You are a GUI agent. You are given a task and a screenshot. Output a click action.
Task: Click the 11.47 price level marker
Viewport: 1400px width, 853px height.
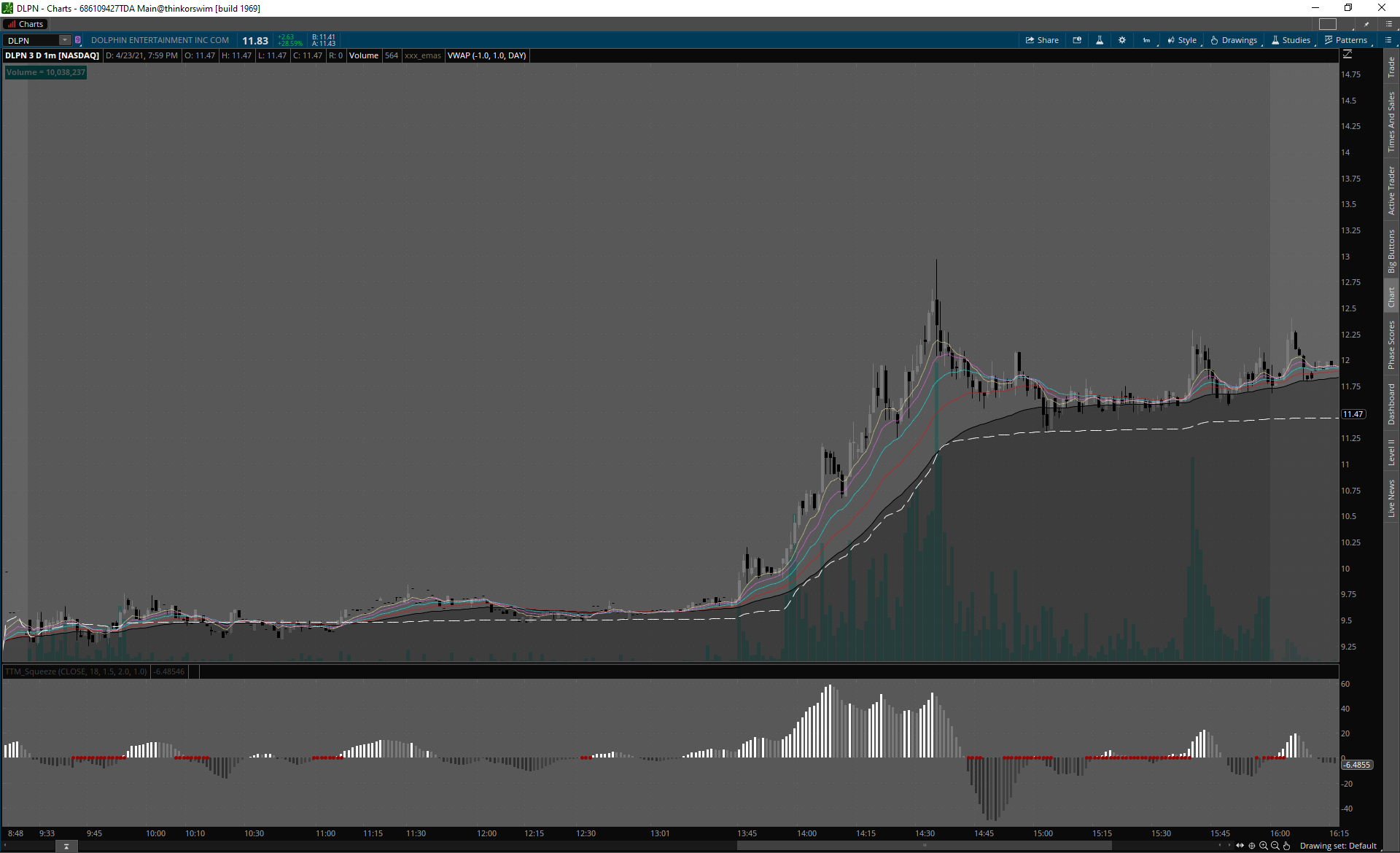point(1353,414)
